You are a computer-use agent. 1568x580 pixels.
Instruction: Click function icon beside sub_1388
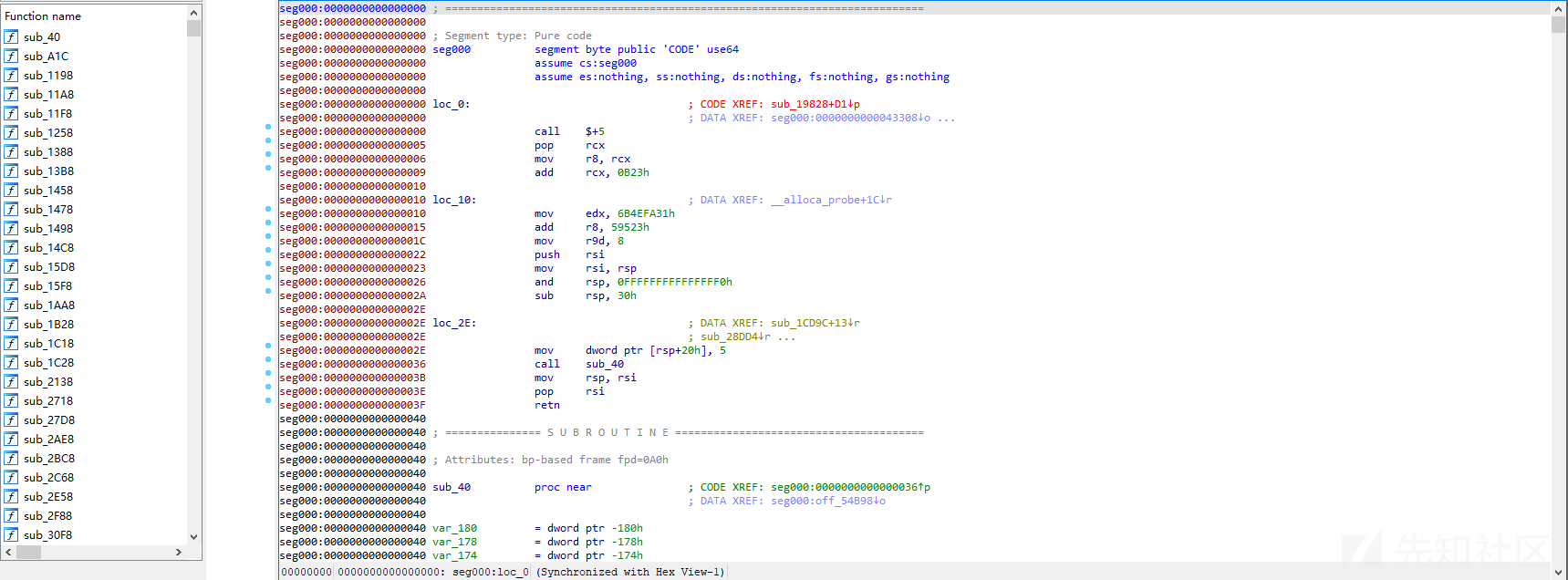tap(11, 151)
